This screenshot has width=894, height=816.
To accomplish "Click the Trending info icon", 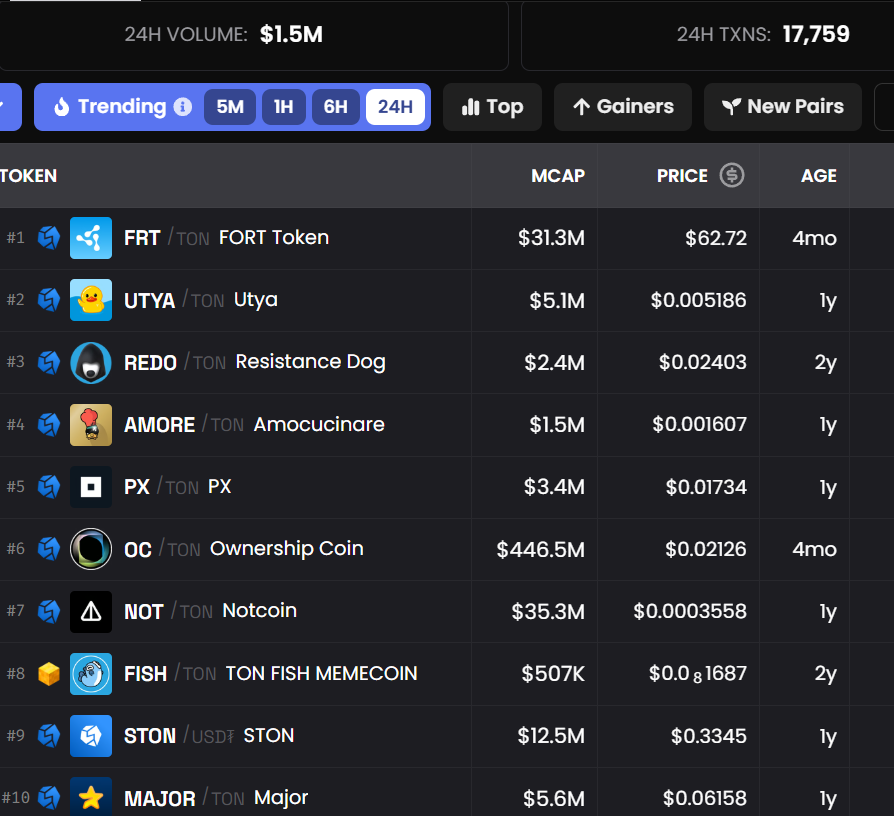I will [182, 107].
